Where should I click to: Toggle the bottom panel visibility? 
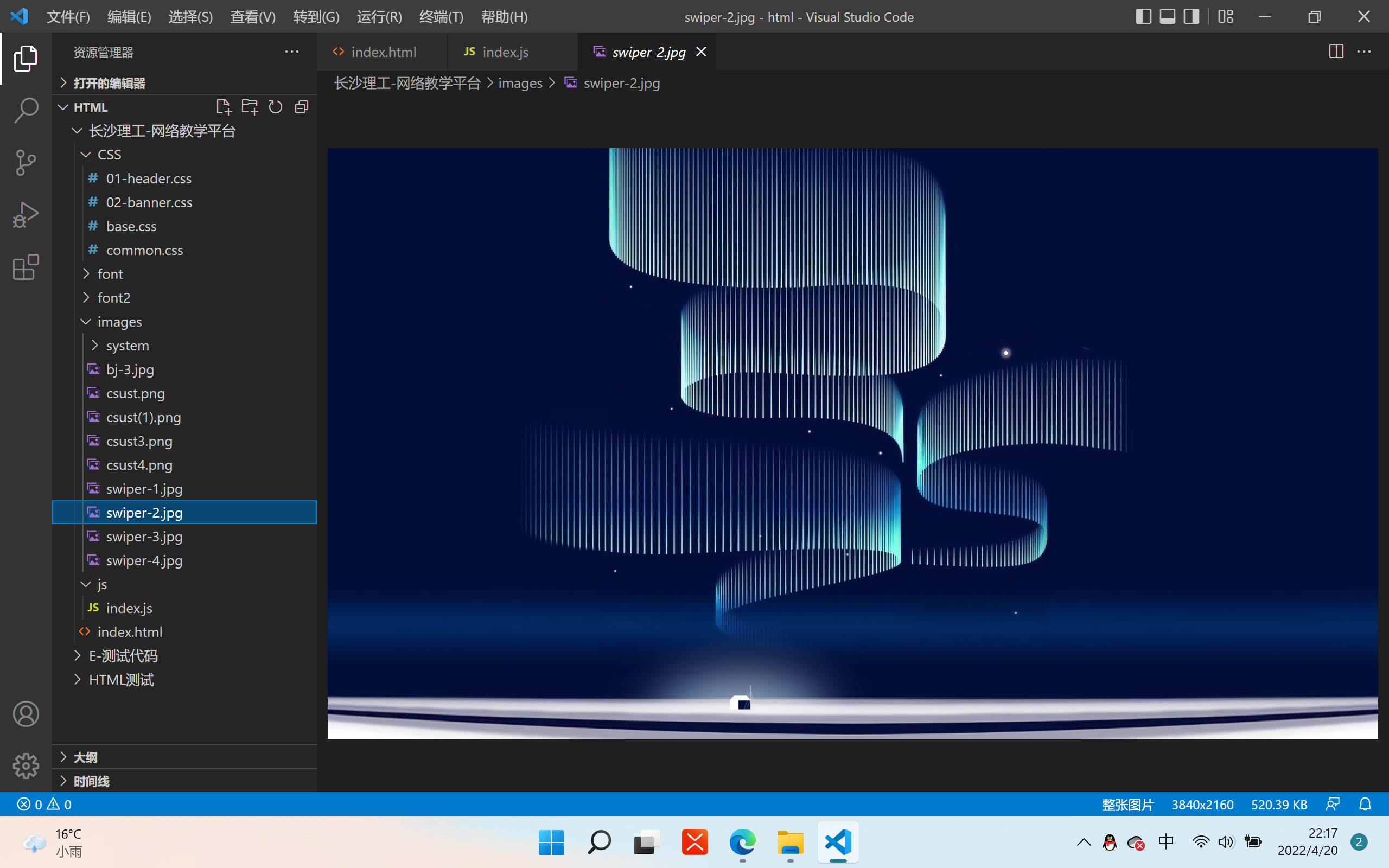coord(1168,17)
